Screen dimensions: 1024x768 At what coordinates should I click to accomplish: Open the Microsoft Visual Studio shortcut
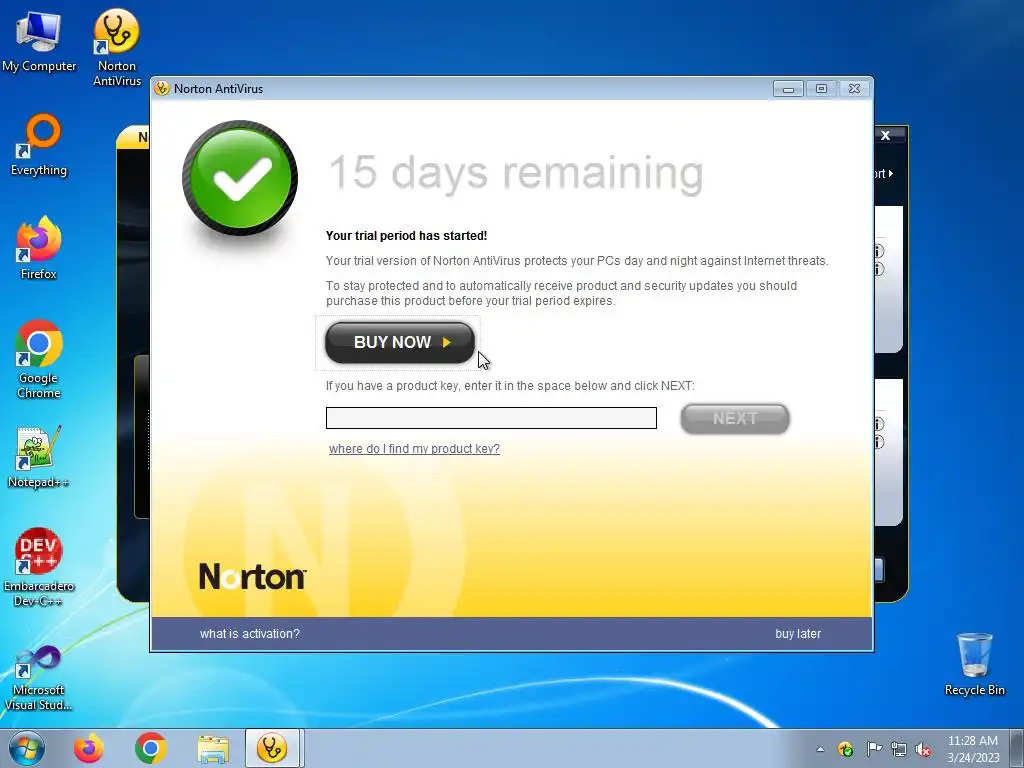(x=39, y=677)
